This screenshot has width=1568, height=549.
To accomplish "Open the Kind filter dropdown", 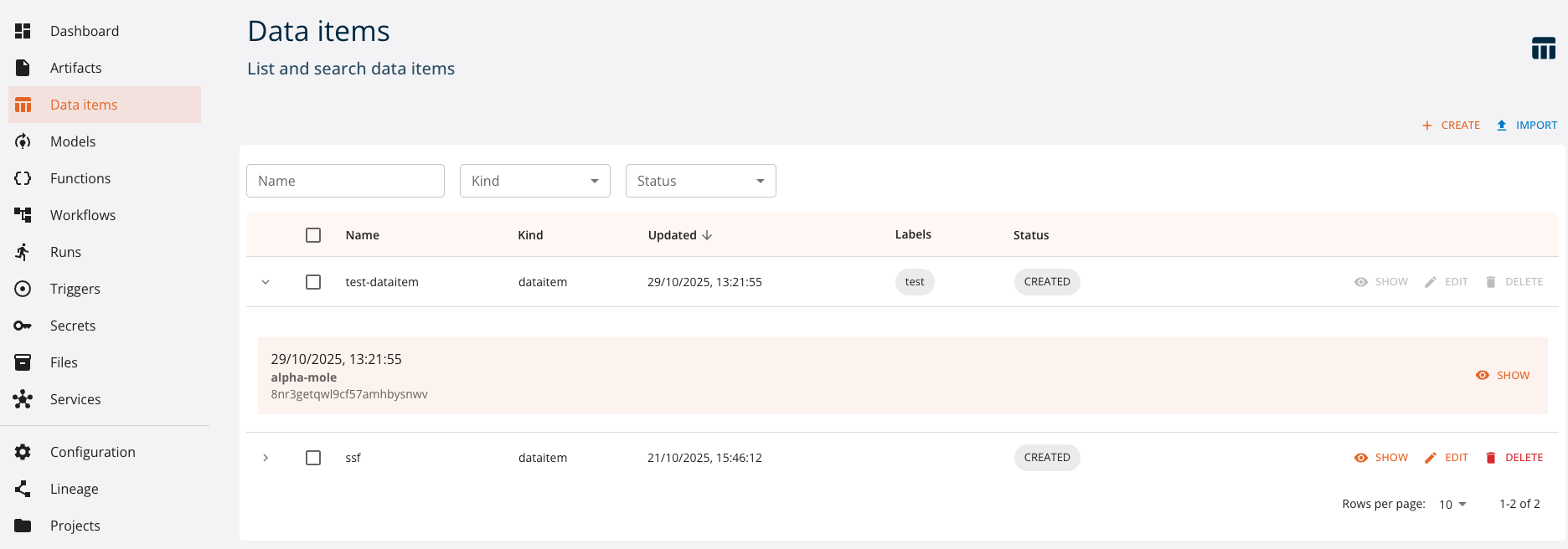I will tap(534, 181).
